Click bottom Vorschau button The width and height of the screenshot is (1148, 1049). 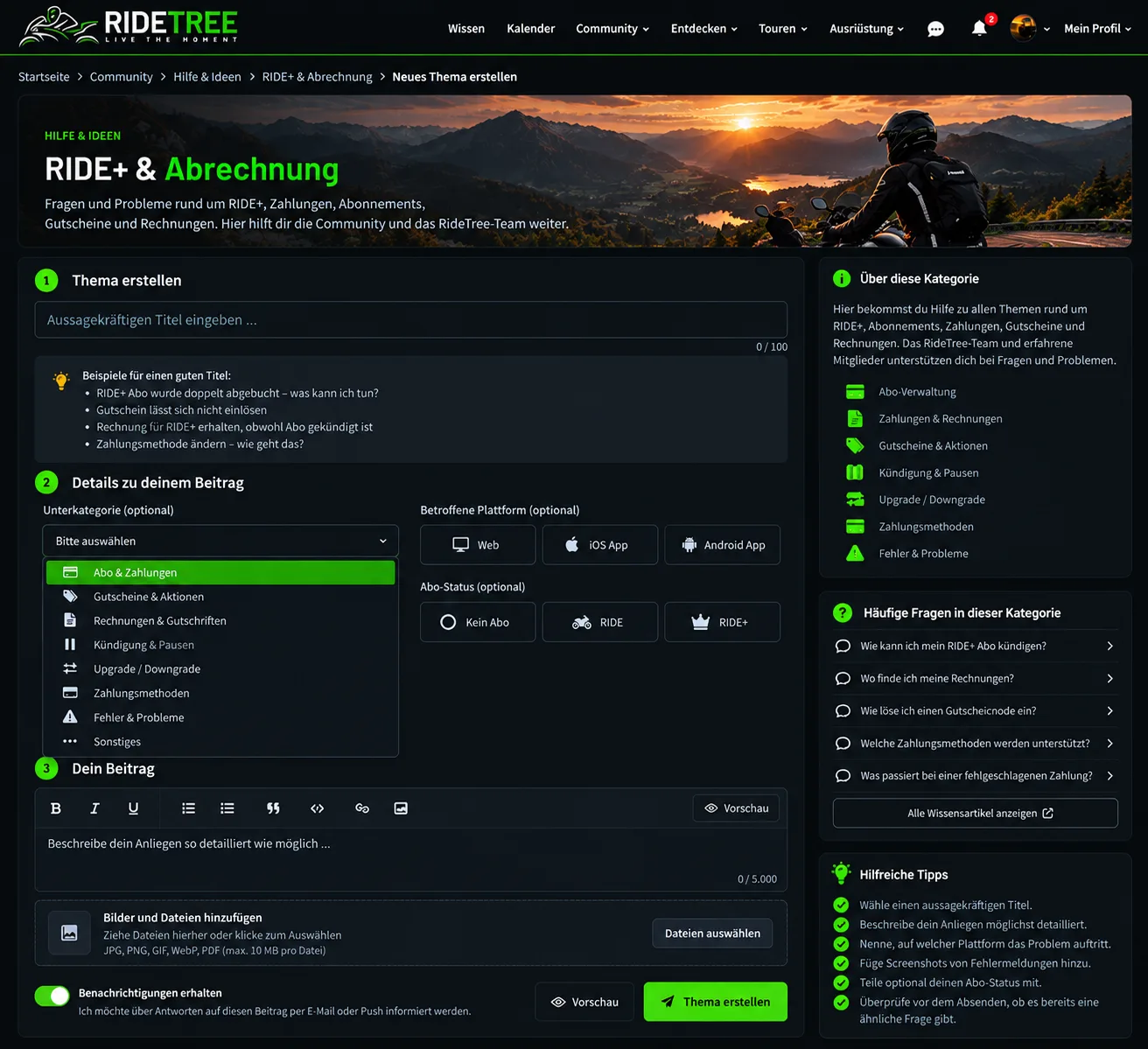click(585, 1002)
